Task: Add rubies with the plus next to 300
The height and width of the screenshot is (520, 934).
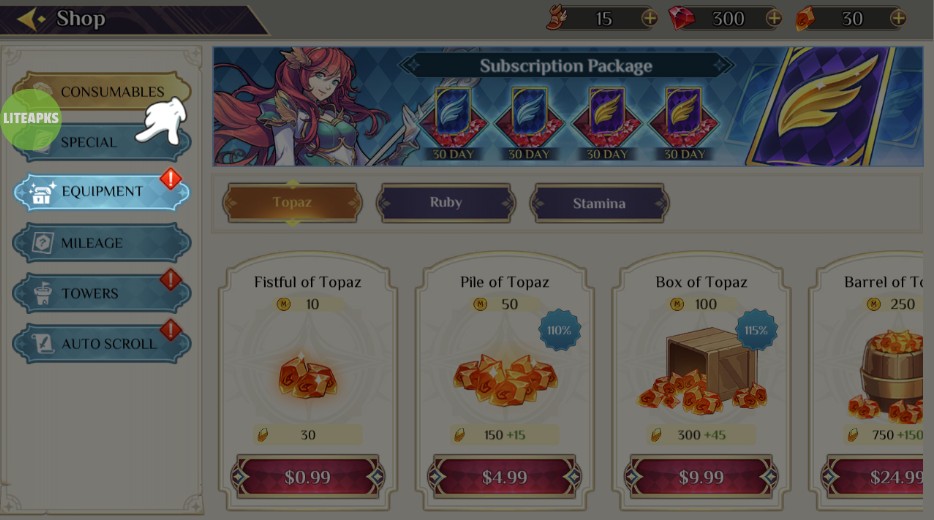Action: (x=774, y=19)
